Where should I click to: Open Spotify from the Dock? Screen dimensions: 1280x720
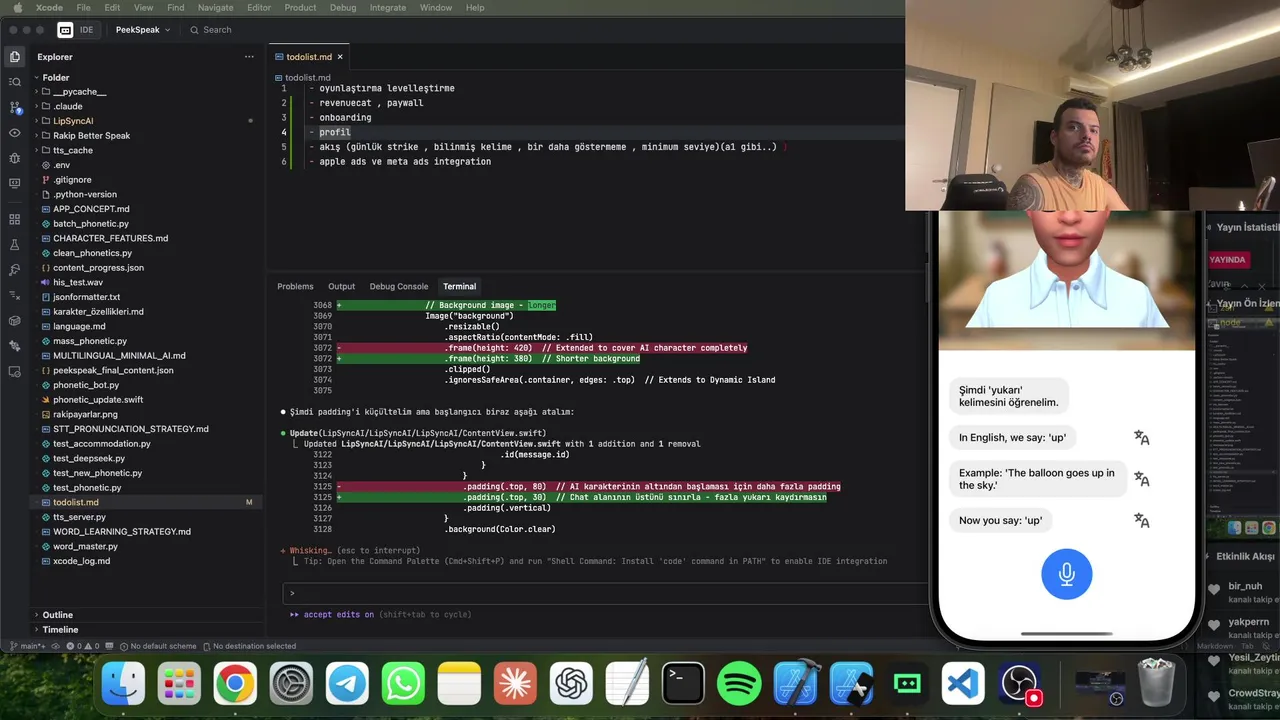click(739, 684)
